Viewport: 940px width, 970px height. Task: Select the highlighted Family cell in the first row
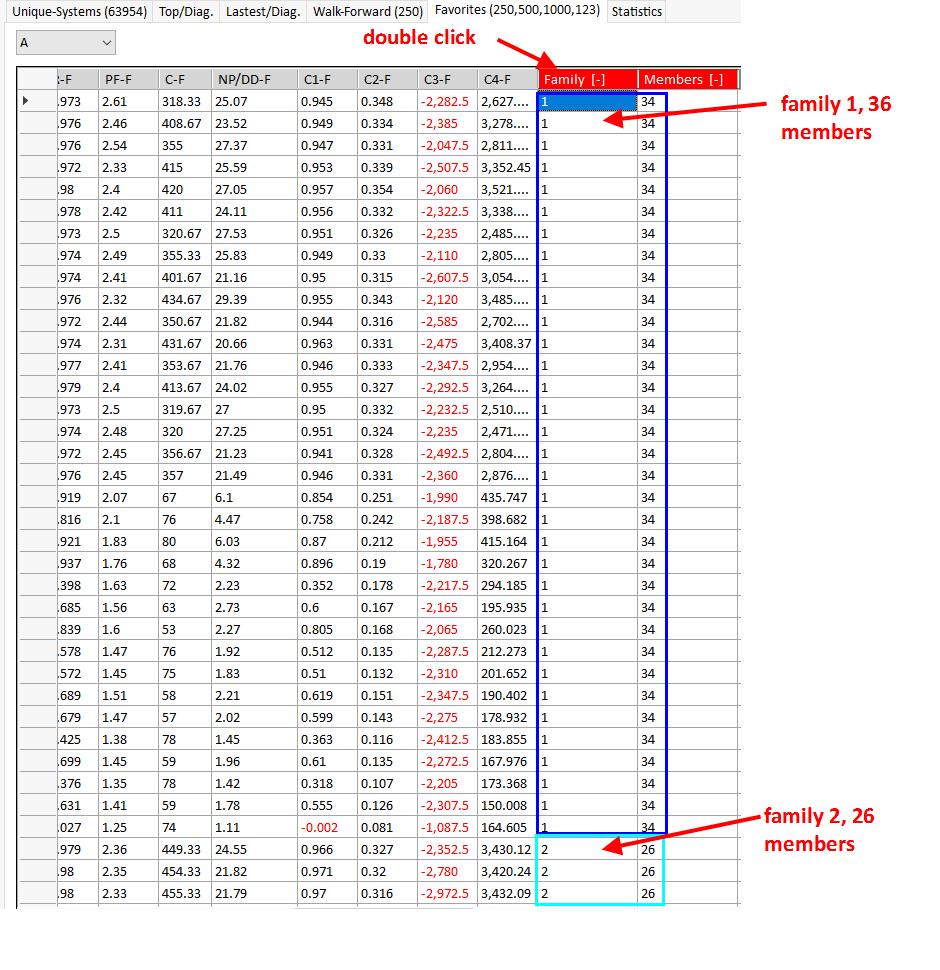587,101
